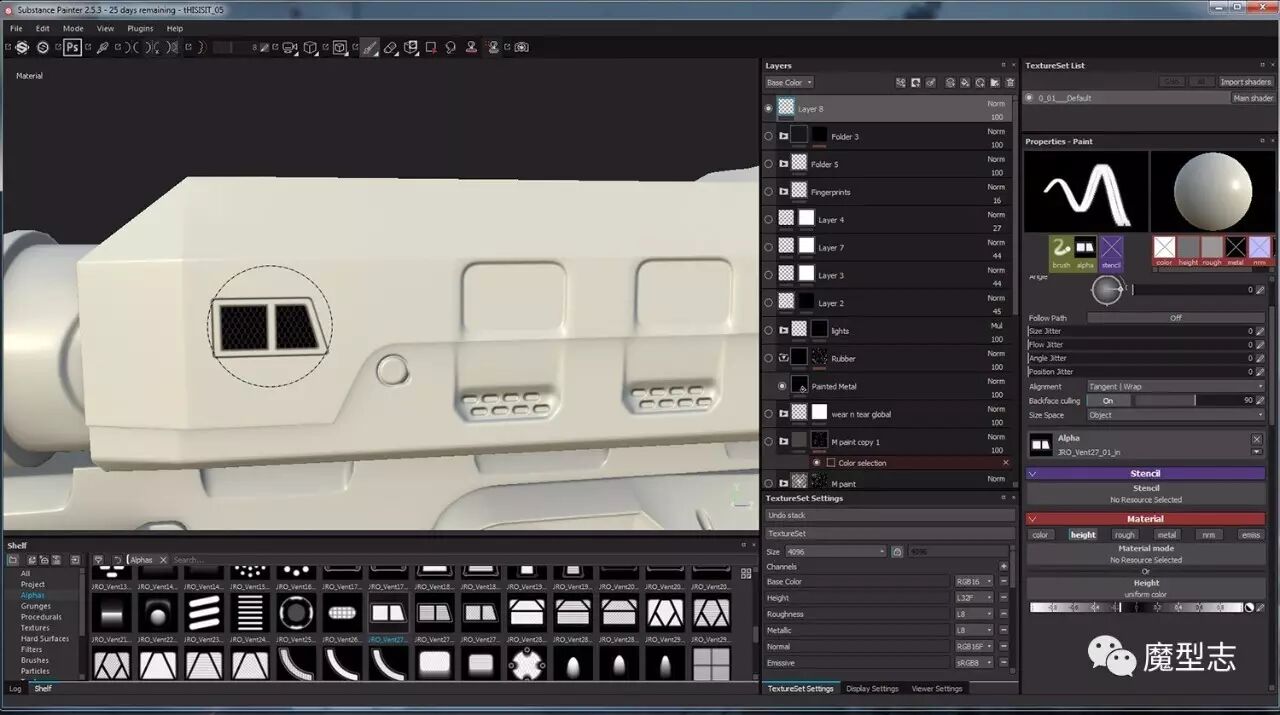
Task: Select the Grunges shelf category
Action: click(35, 606)
